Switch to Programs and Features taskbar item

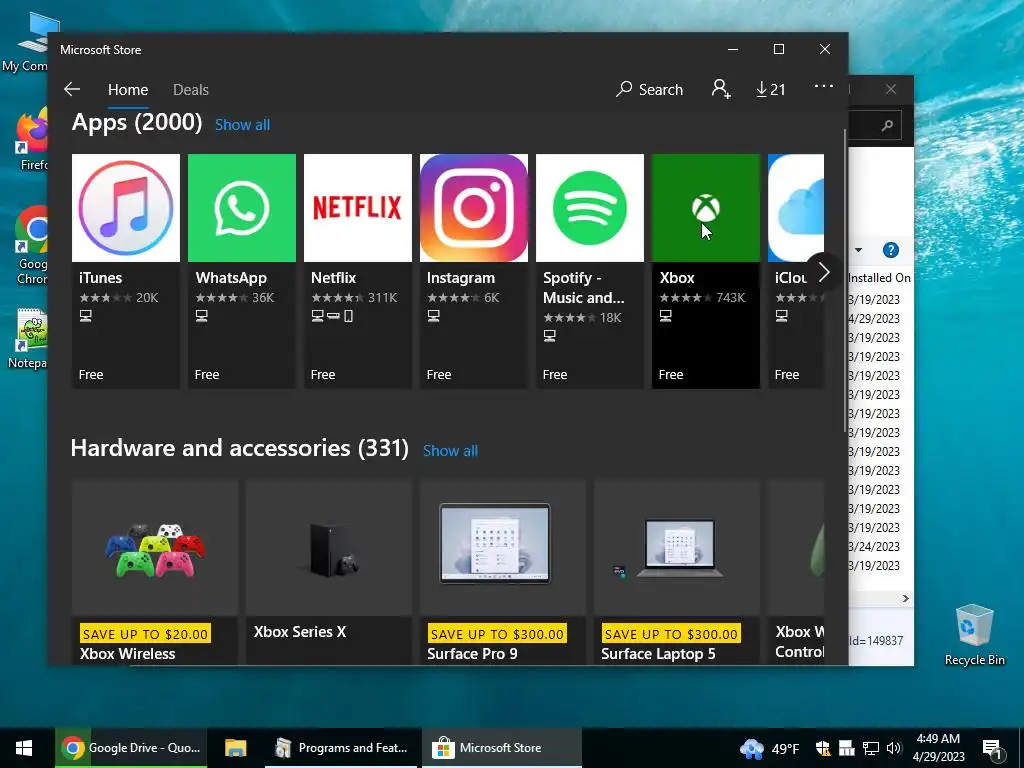(340, 748)
